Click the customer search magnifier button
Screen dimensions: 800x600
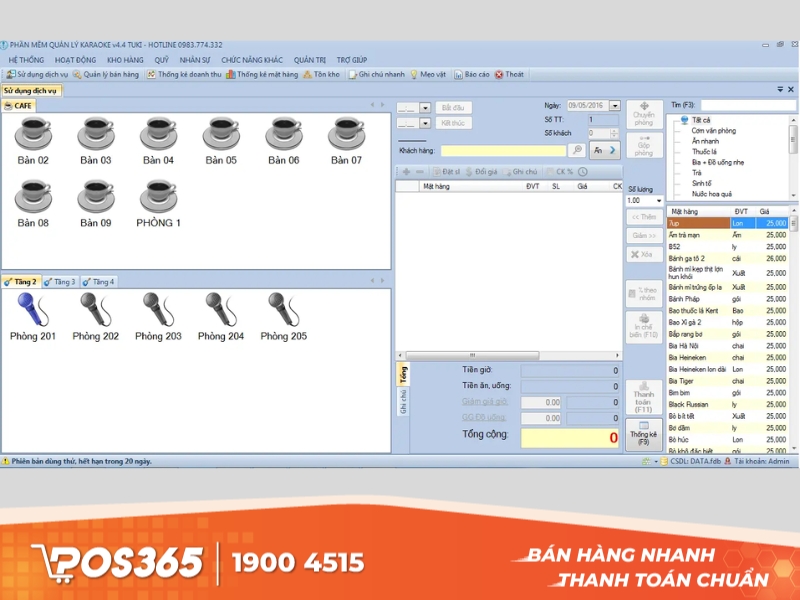[x=577, y=150]
